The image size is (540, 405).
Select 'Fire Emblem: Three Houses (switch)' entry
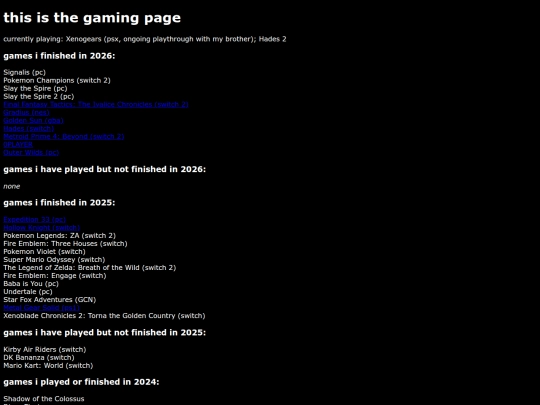(65, 243)
